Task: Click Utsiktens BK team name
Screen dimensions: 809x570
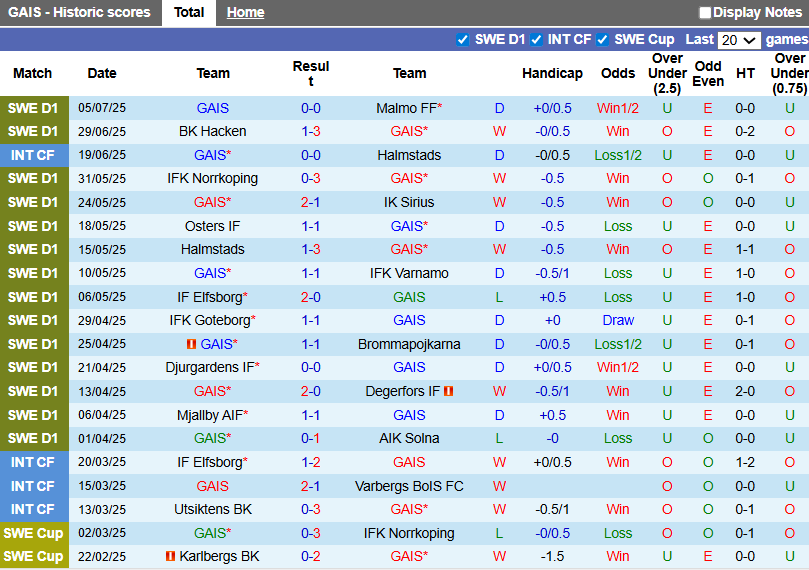Action: (x=213, y=510)
